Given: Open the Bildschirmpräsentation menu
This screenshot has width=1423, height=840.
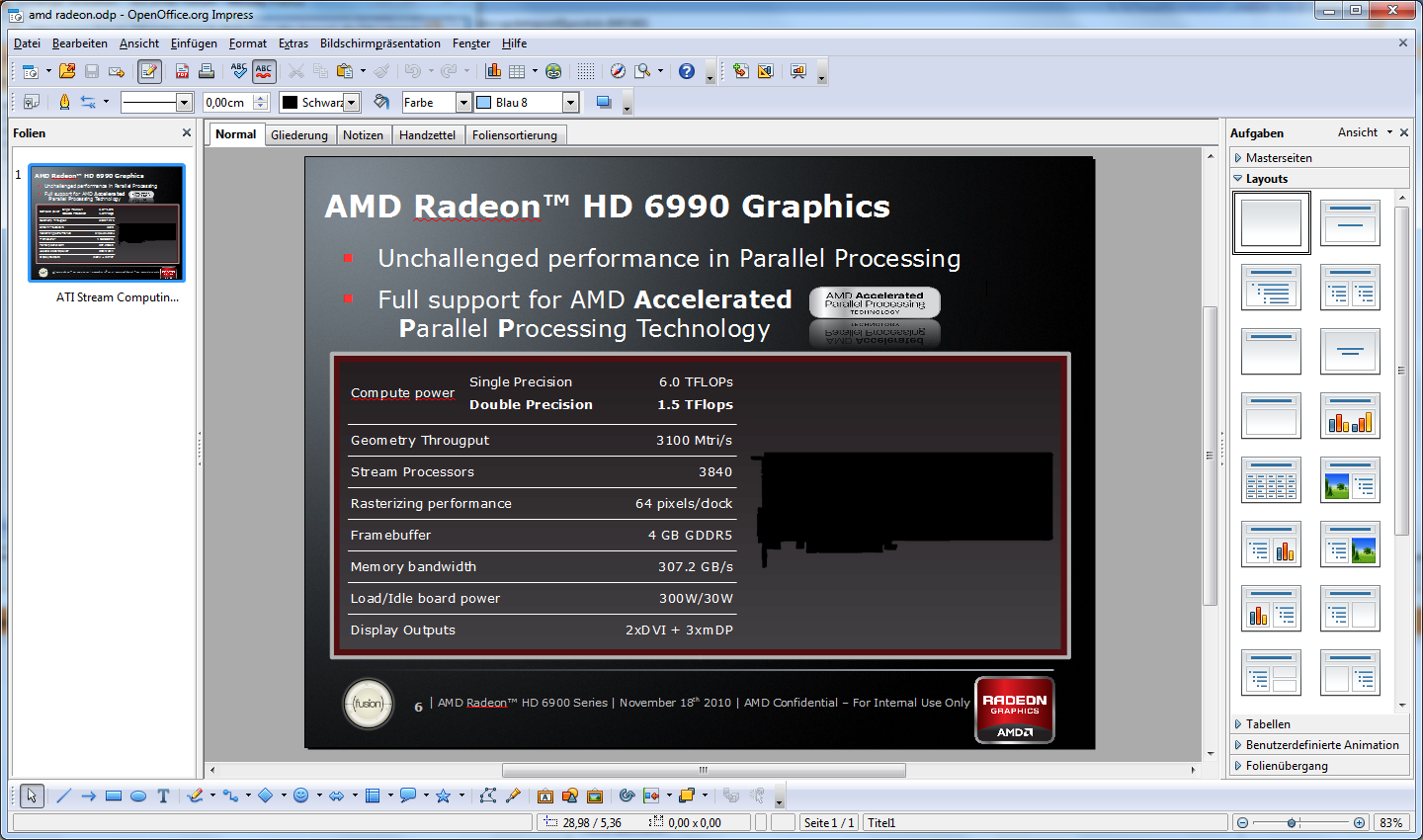Looking at the screenshot, I should tap(379, 43).
